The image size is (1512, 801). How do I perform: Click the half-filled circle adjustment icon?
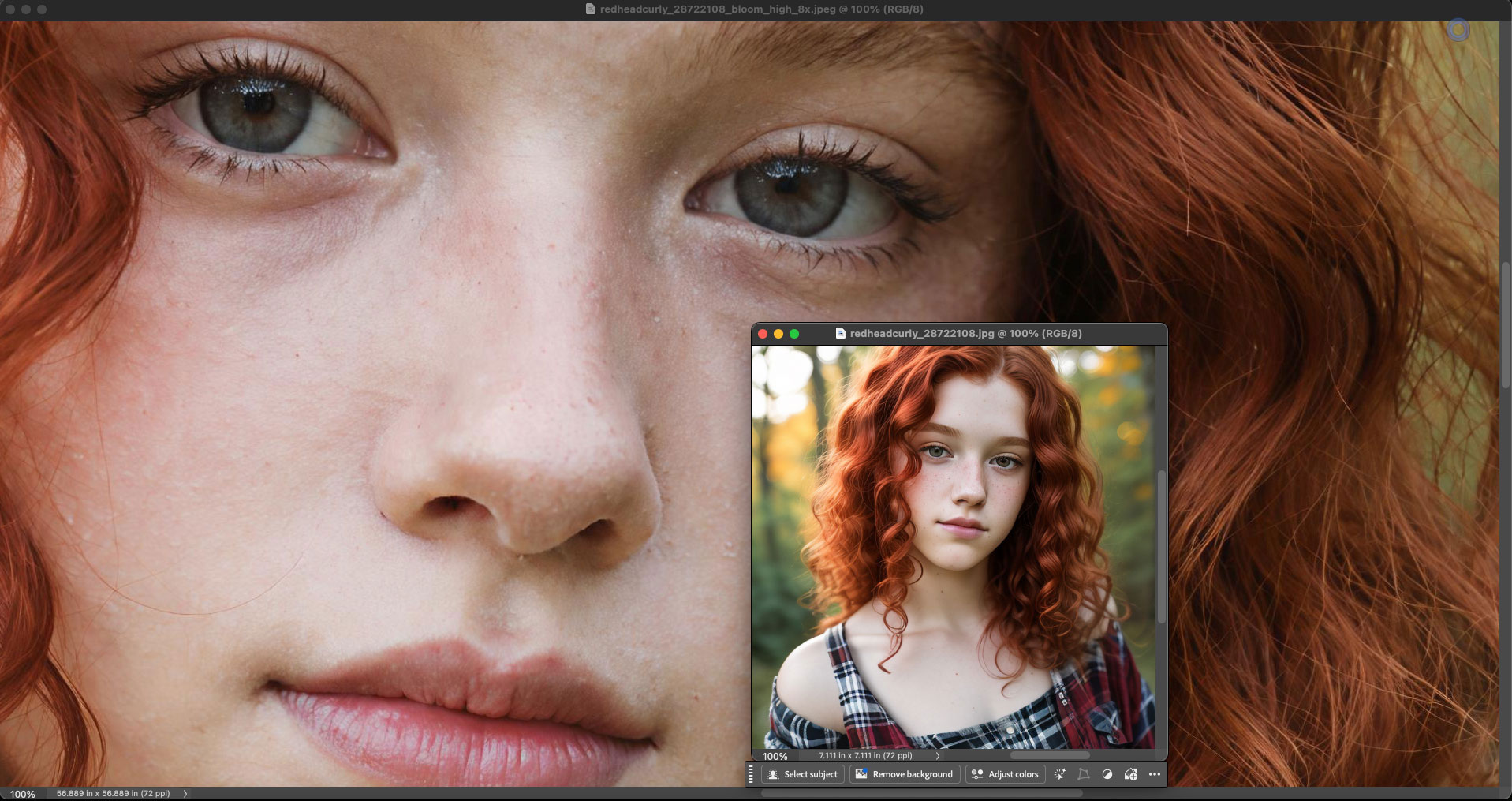pos(1107,774)
